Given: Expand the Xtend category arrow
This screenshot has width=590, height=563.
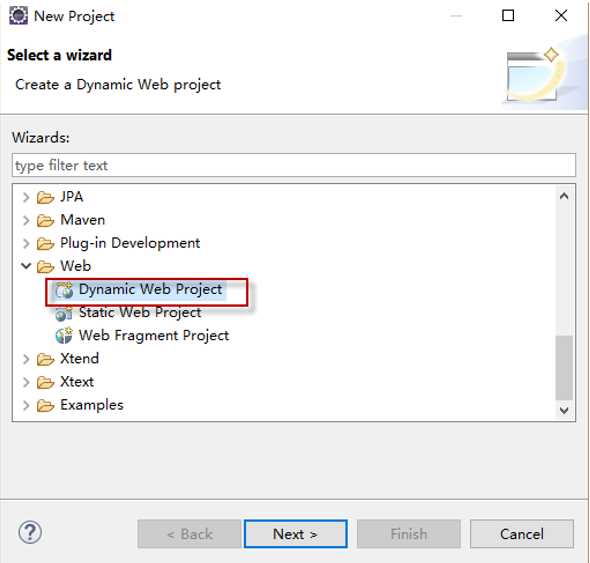Looking at the screenshot, I should tap(26, 359).
